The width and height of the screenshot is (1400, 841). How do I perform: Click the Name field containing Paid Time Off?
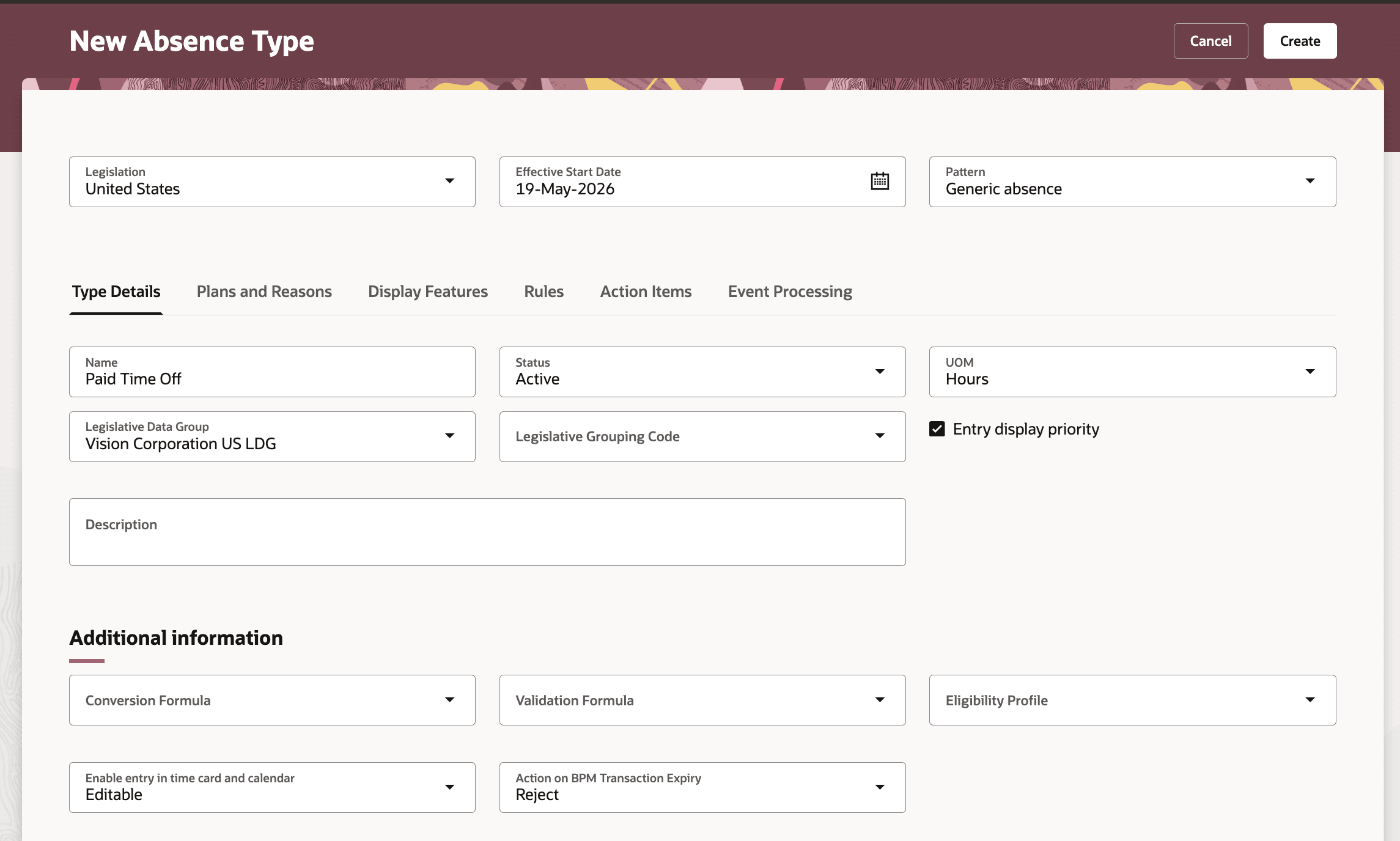272,372
